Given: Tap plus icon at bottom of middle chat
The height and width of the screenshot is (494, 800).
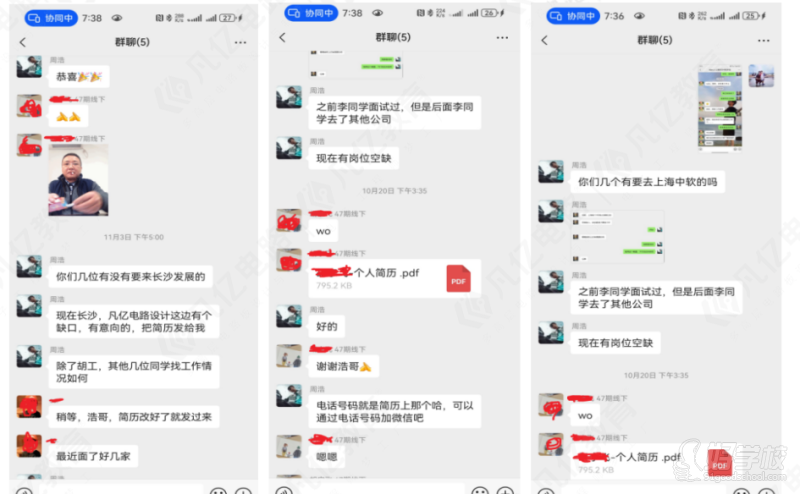Looking at the screenshot, I should pyautogui.click(x=505, y=491).
